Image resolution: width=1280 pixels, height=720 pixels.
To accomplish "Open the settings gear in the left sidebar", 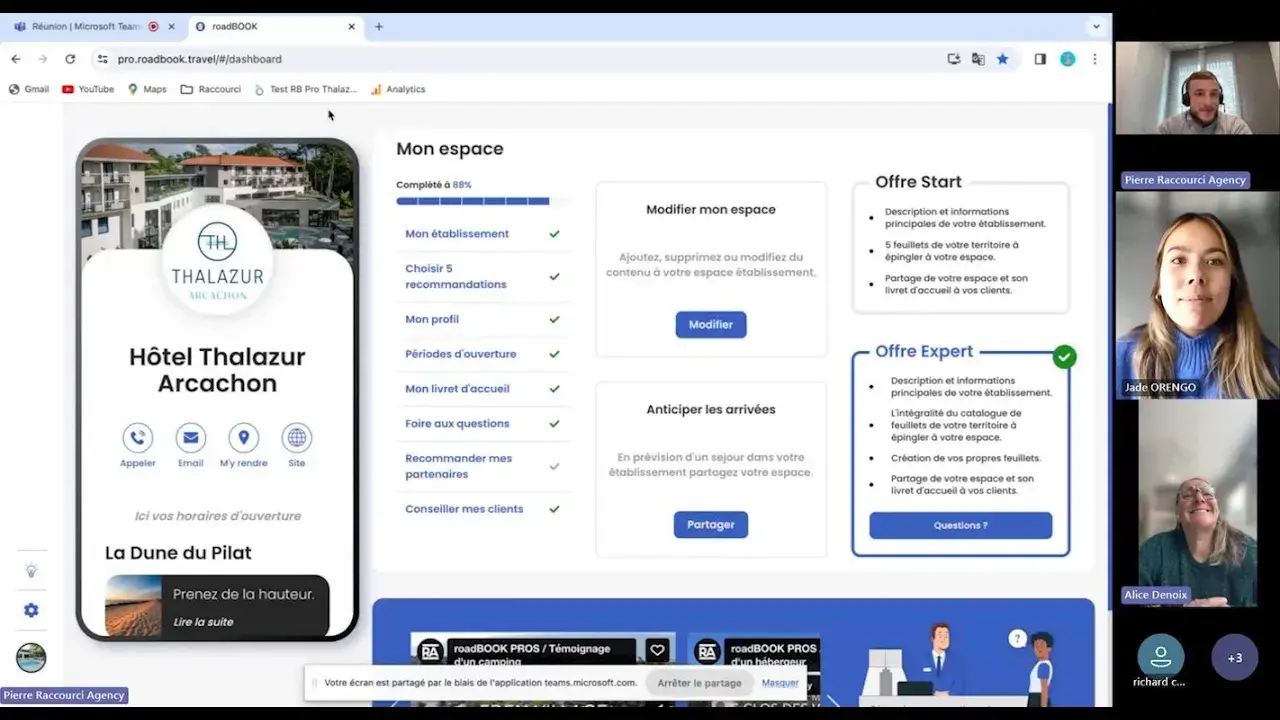I will click(31, 609).
